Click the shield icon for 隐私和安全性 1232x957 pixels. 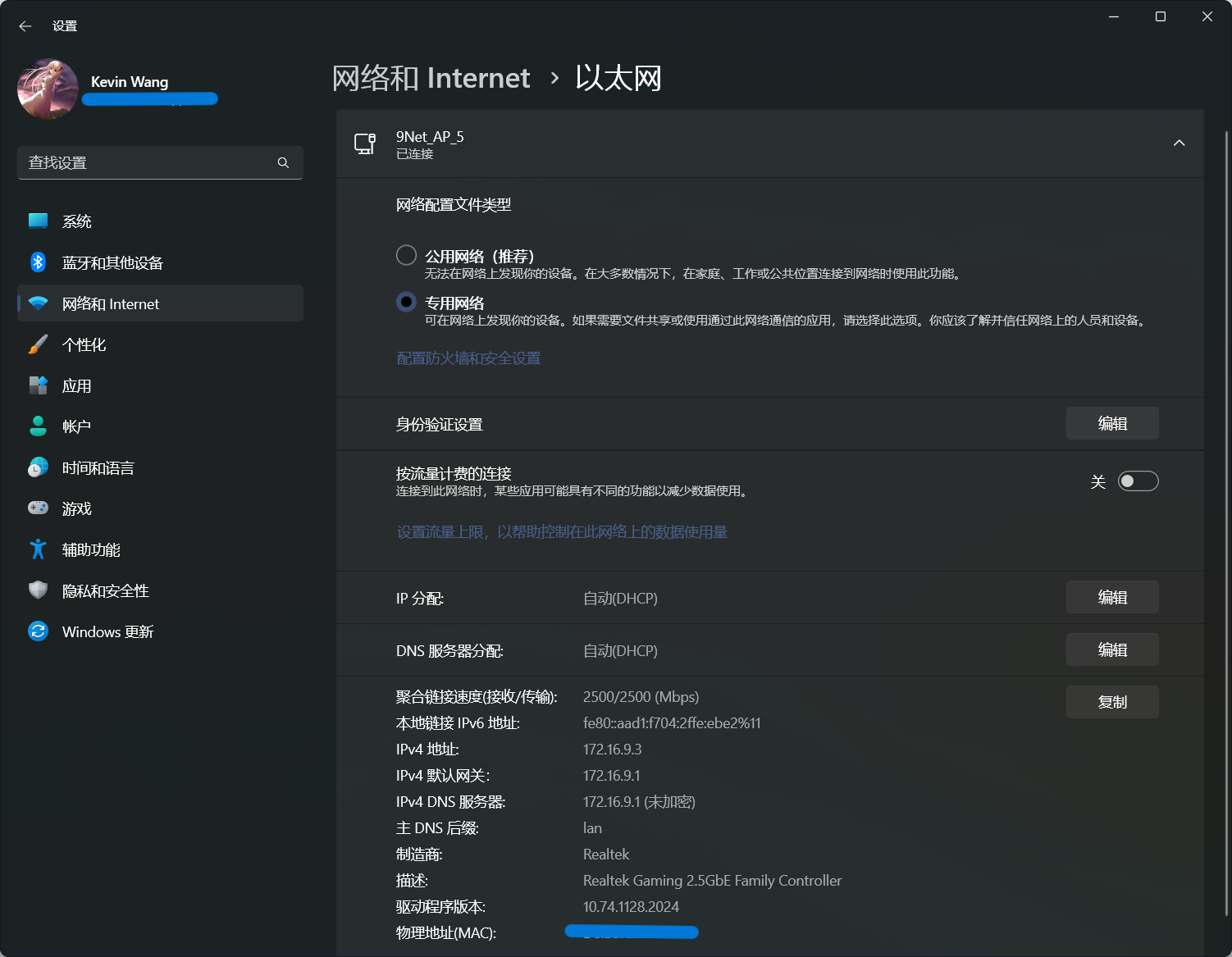(x=39, y=590)
